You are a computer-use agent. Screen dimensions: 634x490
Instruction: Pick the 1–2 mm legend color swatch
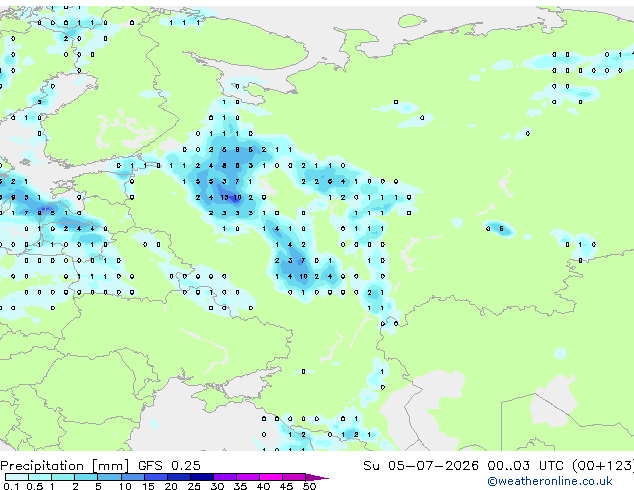tap(63, 477)
